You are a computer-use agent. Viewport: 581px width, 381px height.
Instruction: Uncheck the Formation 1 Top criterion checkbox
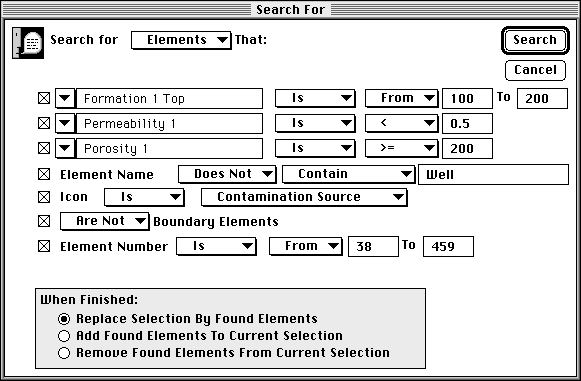tap(44, 98)
